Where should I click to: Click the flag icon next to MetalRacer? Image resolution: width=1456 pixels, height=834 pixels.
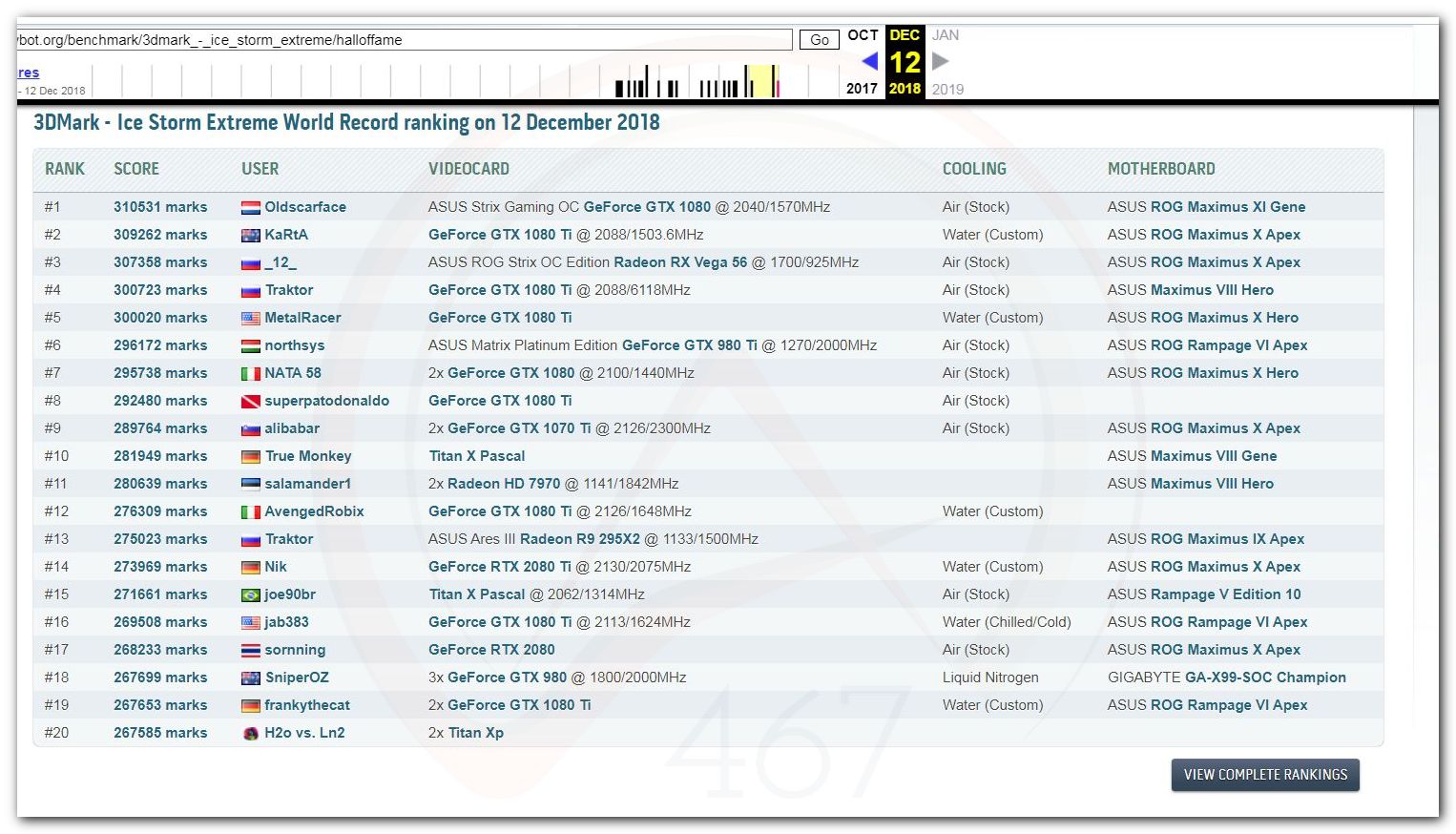pyautogui.click(x=251, y=319)
